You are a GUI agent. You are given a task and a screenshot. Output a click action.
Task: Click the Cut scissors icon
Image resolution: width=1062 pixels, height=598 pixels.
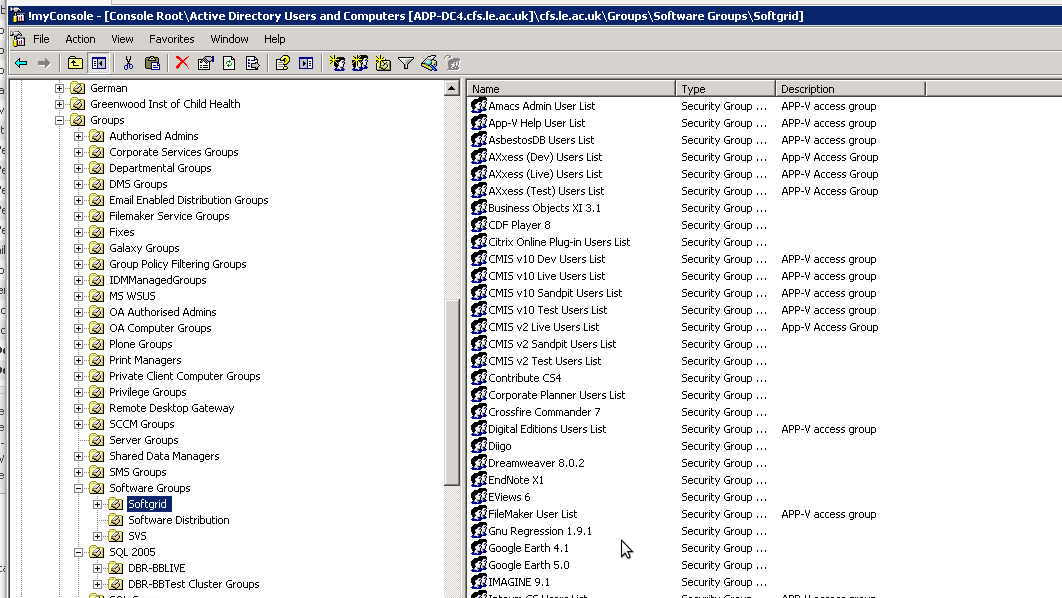tap(128, 63)
